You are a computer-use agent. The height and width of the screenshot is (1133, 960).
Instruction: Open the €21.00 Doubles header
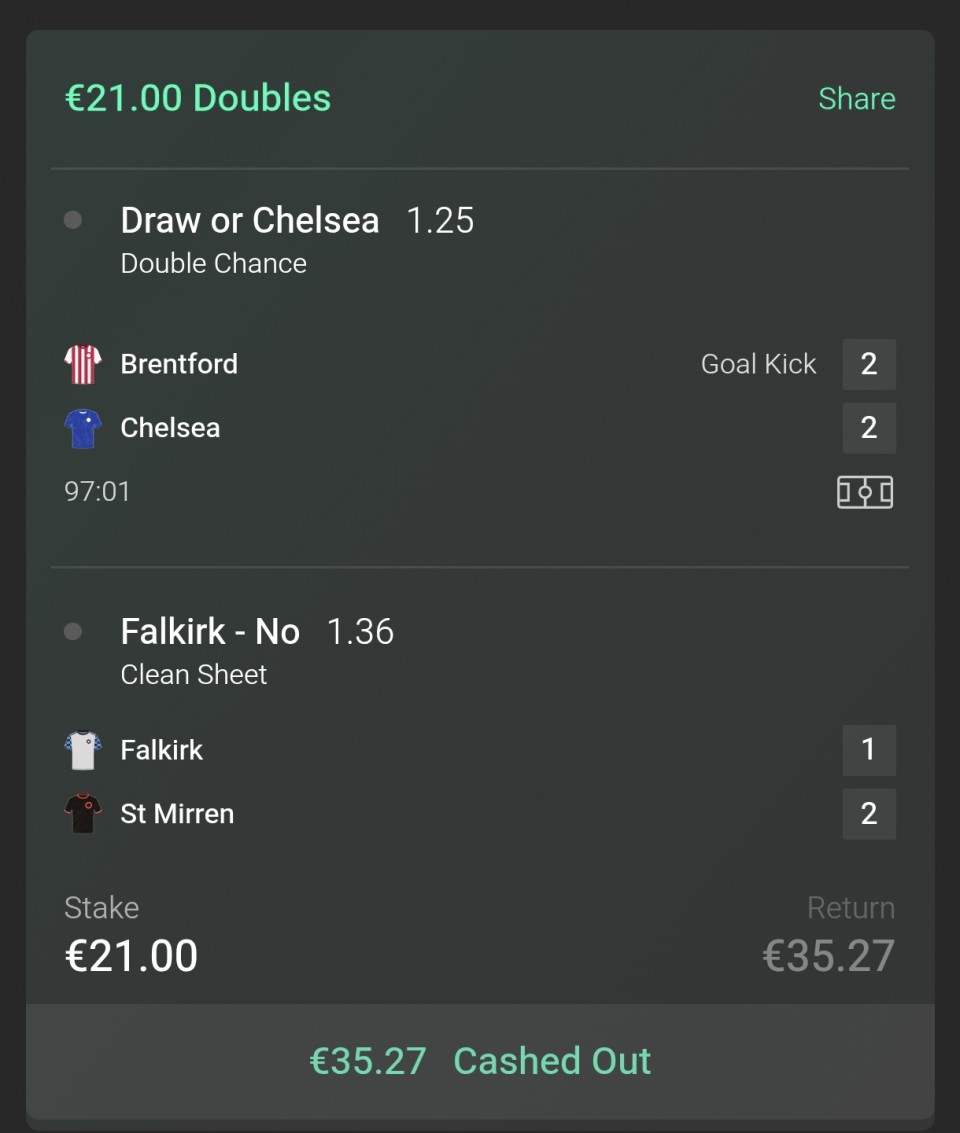[198, 98]
